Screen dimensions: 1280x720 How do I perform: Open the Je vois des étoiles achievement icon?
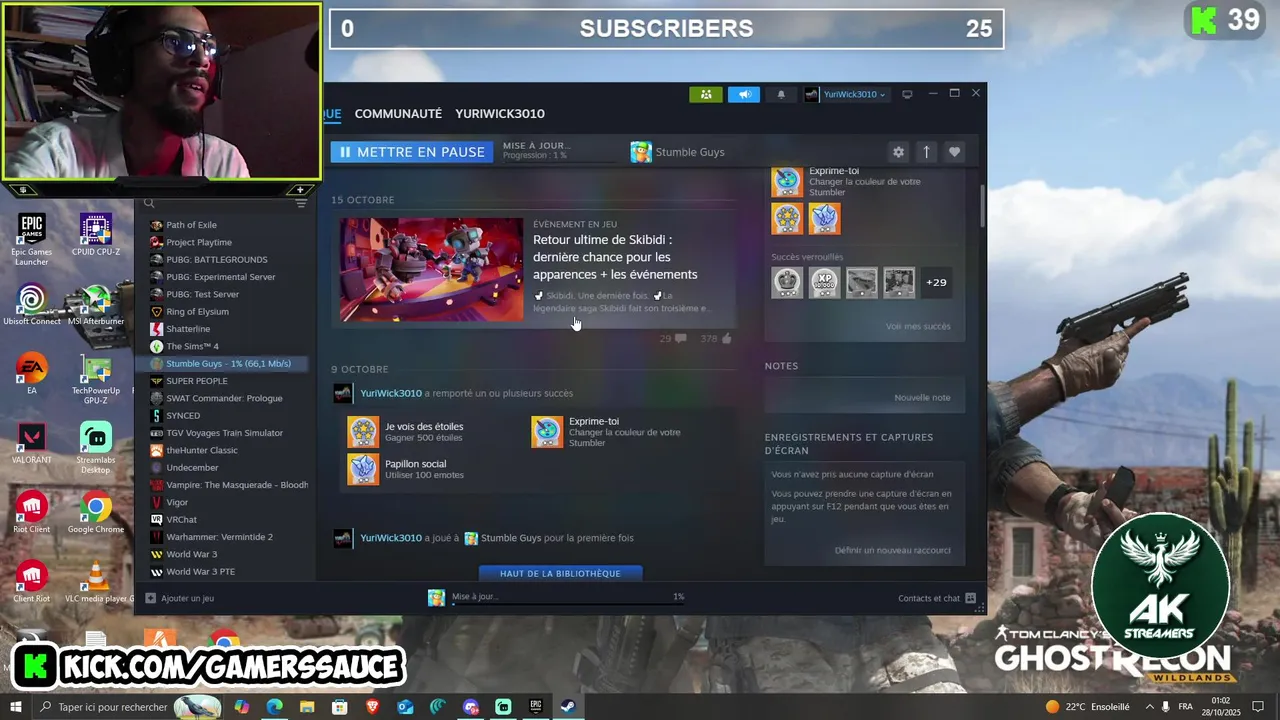[363, 432]
